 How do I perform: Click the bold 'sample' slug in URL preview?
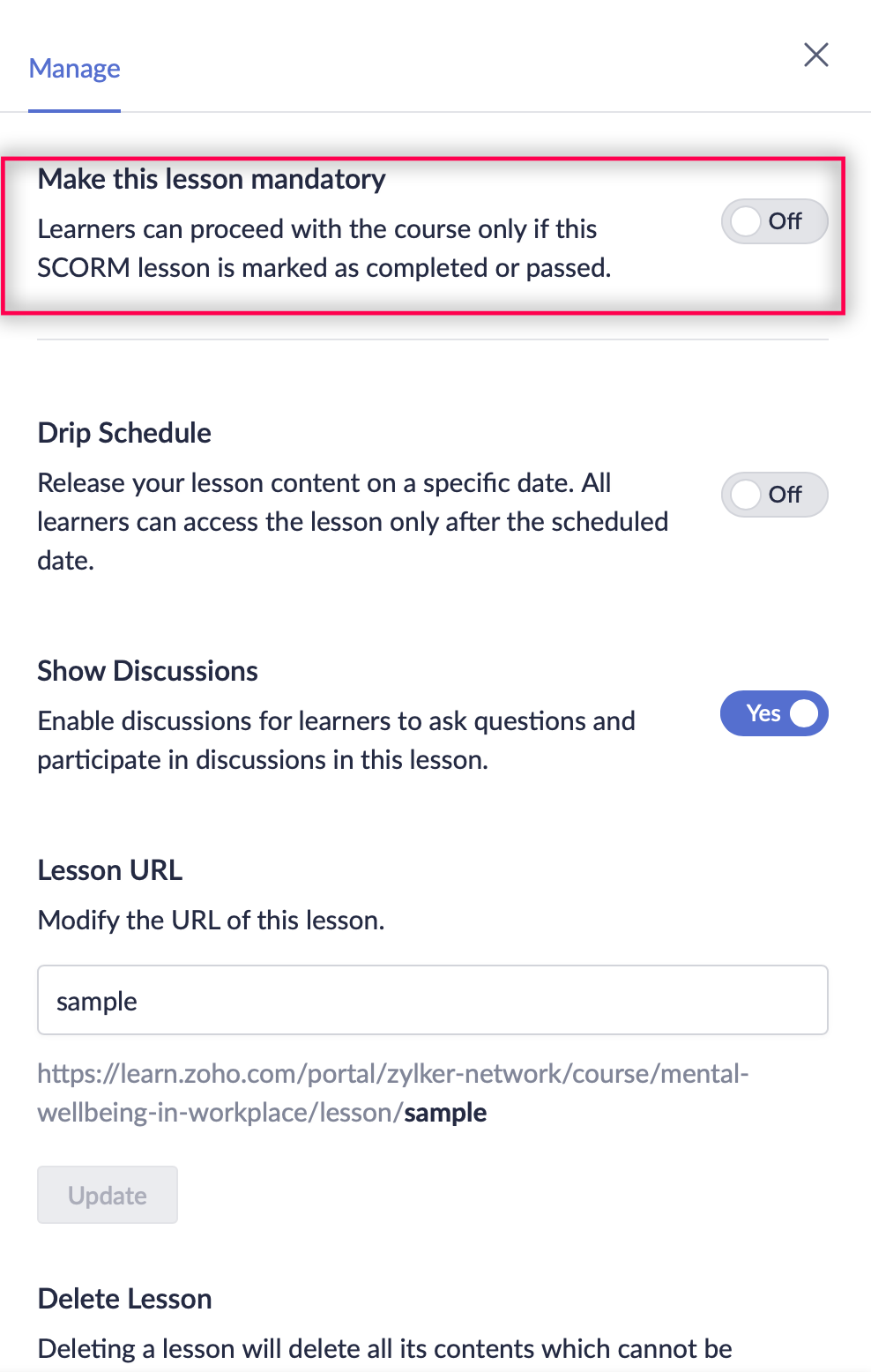[445, 1113]
